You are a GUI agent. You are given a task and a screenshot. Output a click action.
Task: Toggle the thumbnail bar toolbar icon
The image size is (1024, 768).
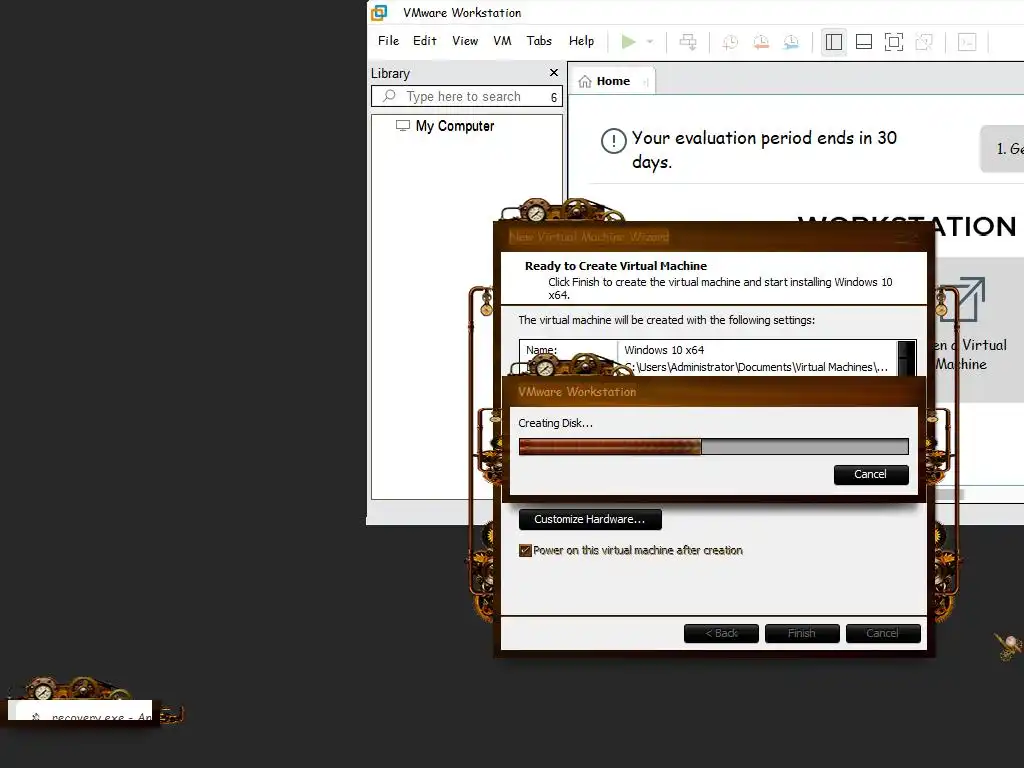(x=864, y=42)
